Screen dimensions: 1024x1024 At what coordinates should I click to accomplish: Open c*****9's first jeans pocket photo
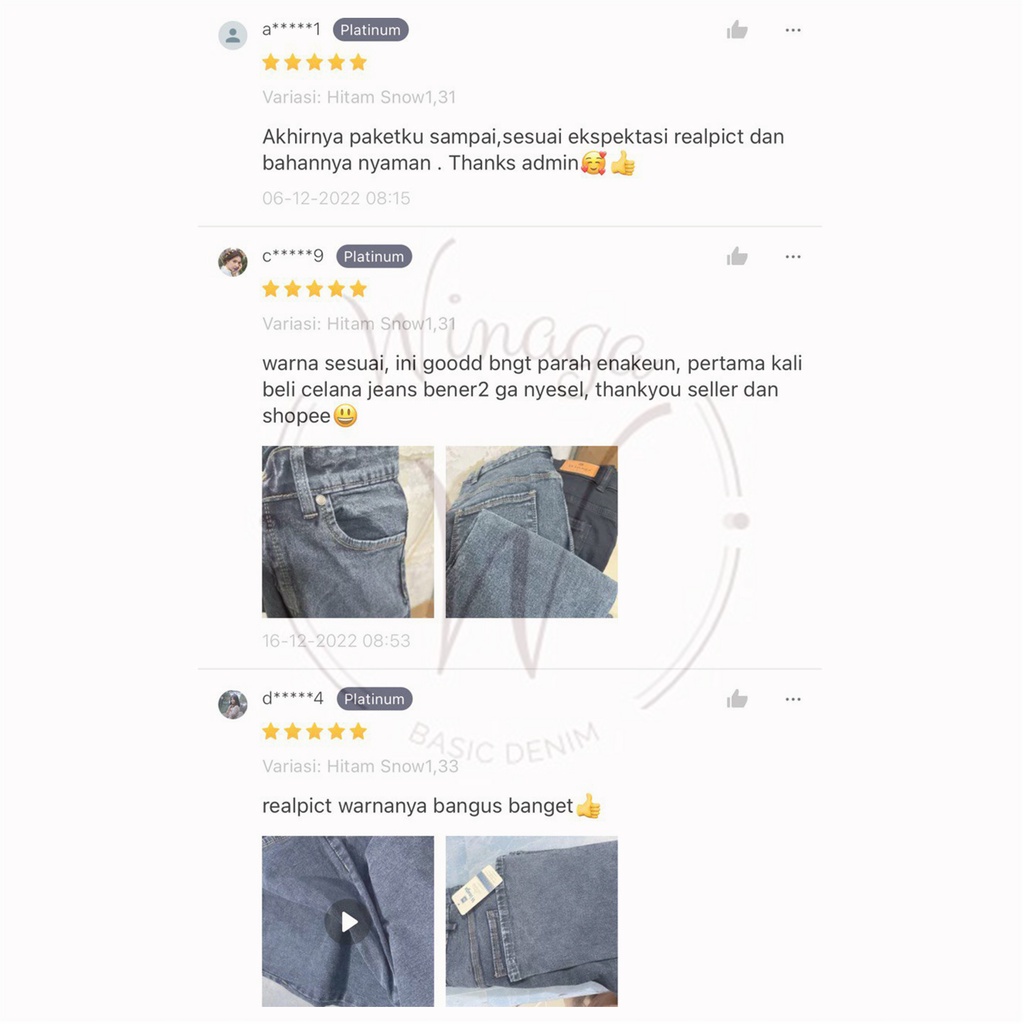[x=348, y=532]
